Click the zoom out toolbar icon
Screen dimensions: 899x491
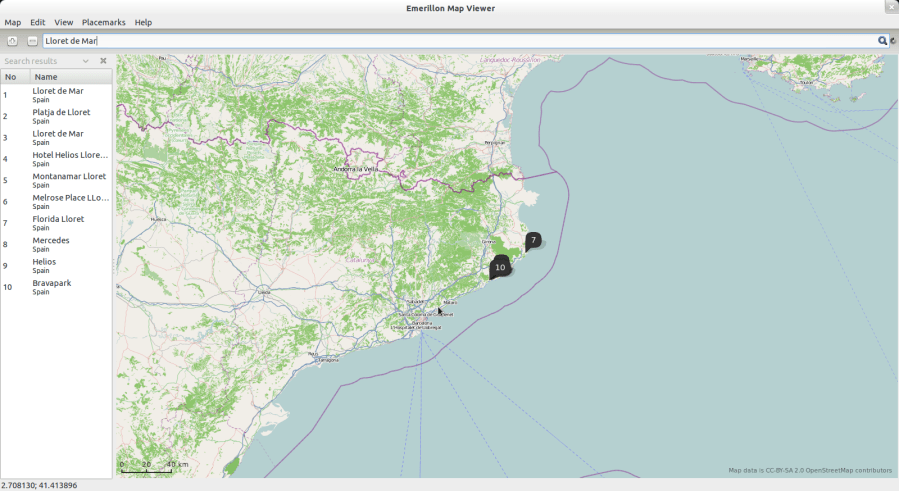click(x=32, y=41)
